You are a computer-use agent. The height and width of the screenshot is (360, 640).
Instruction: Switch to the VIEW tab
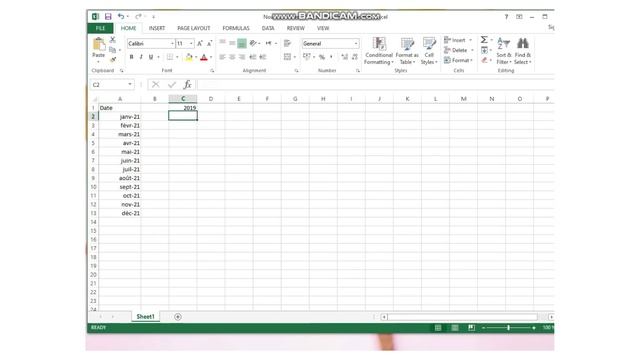[x=323, y=28]
